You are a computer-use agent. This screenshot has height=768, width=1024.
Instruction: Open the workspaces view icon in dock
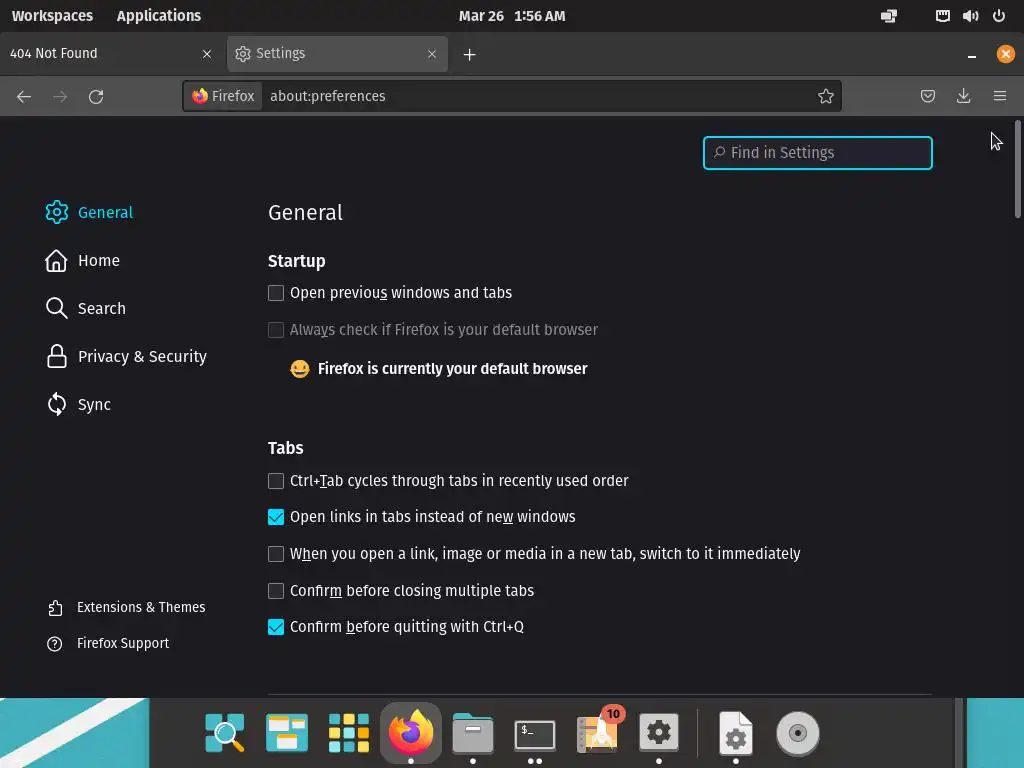pyautogui.click(x=287, y=733)
